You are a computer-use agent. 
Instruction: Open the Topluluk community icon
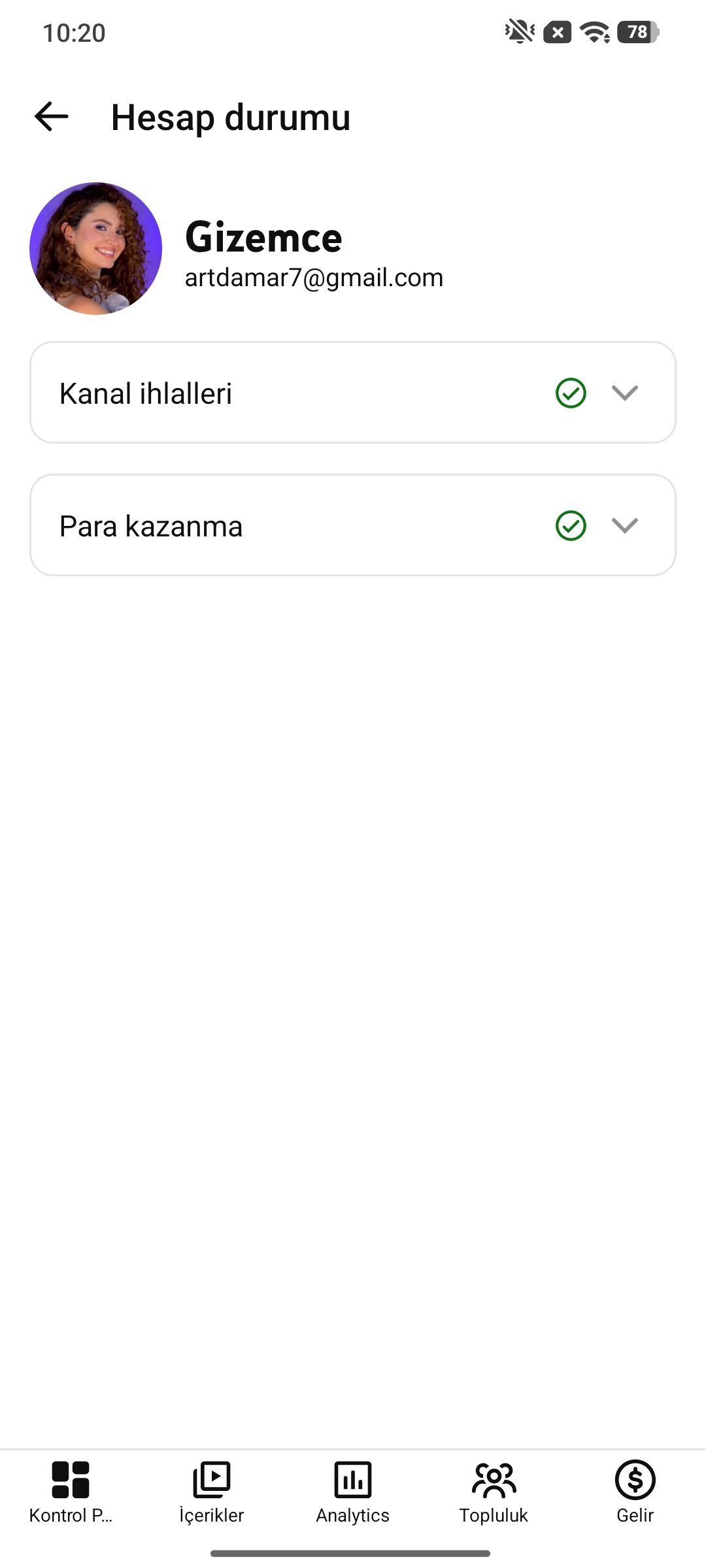point(494,1480)
